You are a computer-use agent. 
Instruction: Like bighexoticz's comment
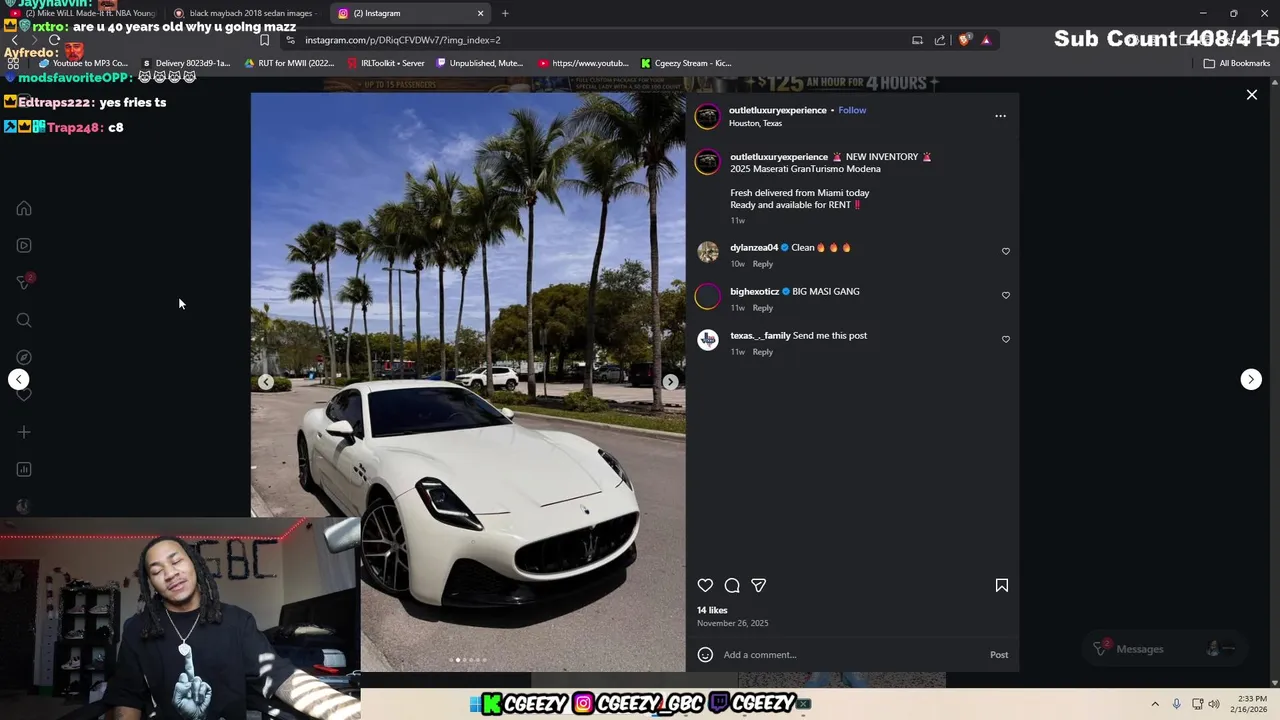tap(1005, 296)
